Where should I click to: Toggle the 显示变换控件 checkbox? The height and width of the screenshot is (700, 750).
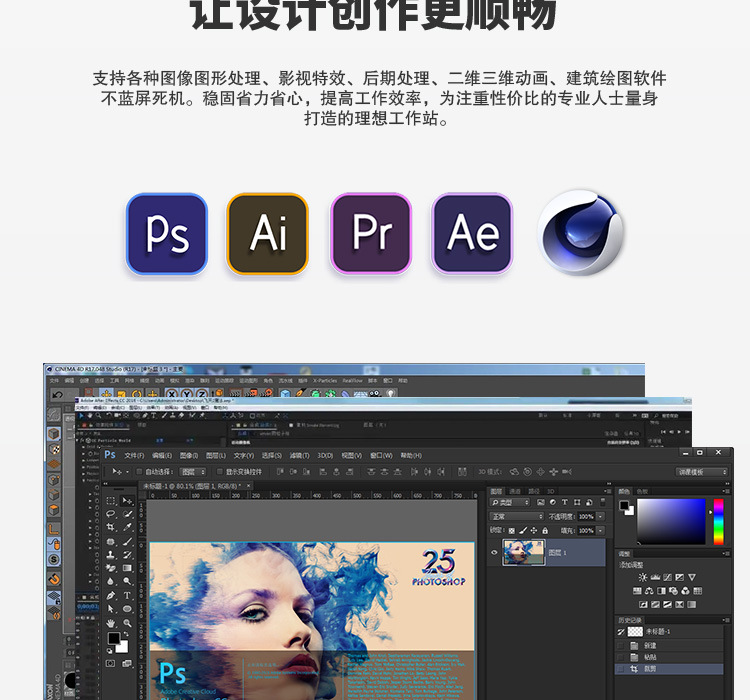[x=221, y=472]
